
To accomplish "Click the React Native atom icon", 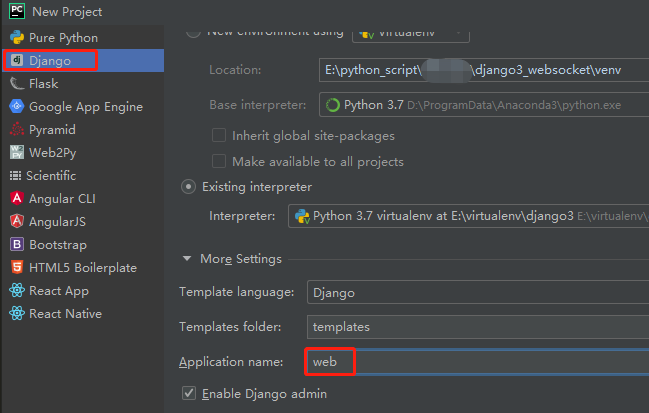I will click(17, 313).
